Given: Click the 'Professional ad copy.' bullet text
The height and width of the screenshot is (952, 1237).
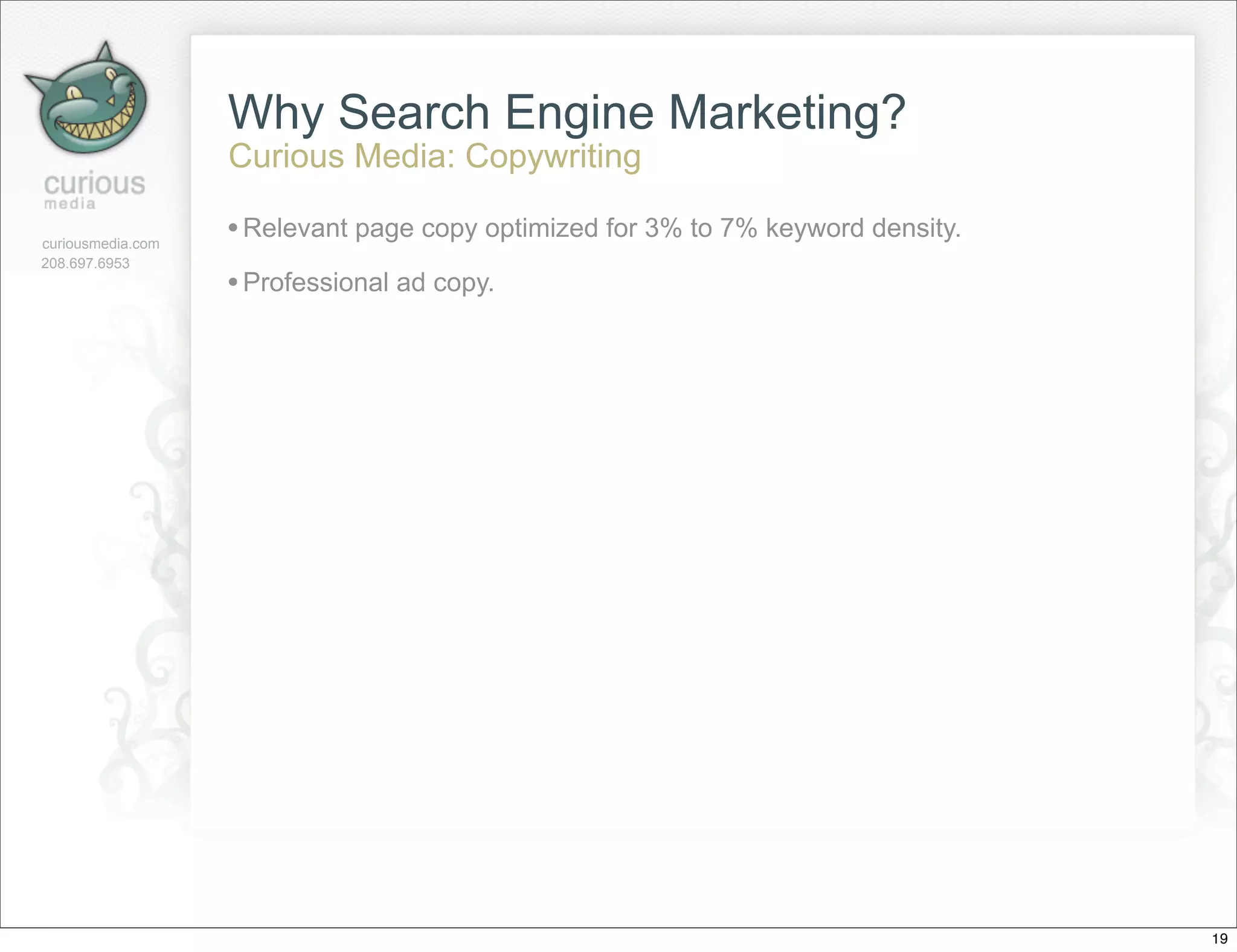Looking at the screenshot, I should click(x=368, y=282).
